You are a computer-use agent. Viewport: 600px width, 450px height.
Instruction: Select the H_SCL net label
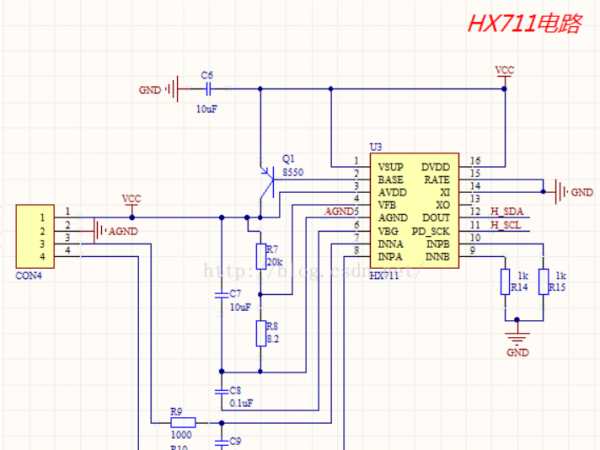[x=507, y=225]
